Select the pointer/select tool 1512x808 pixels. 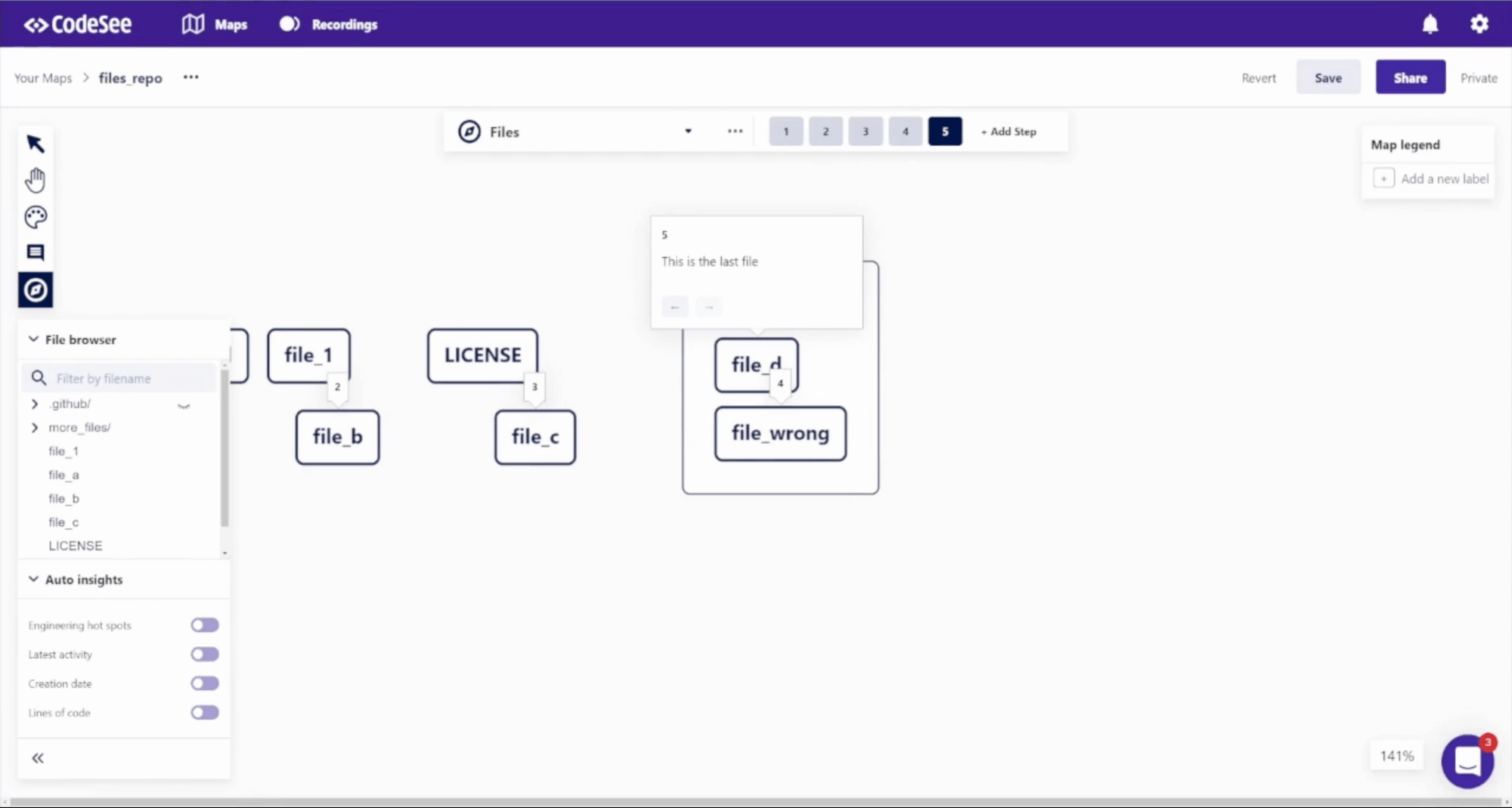coord(35,144)
